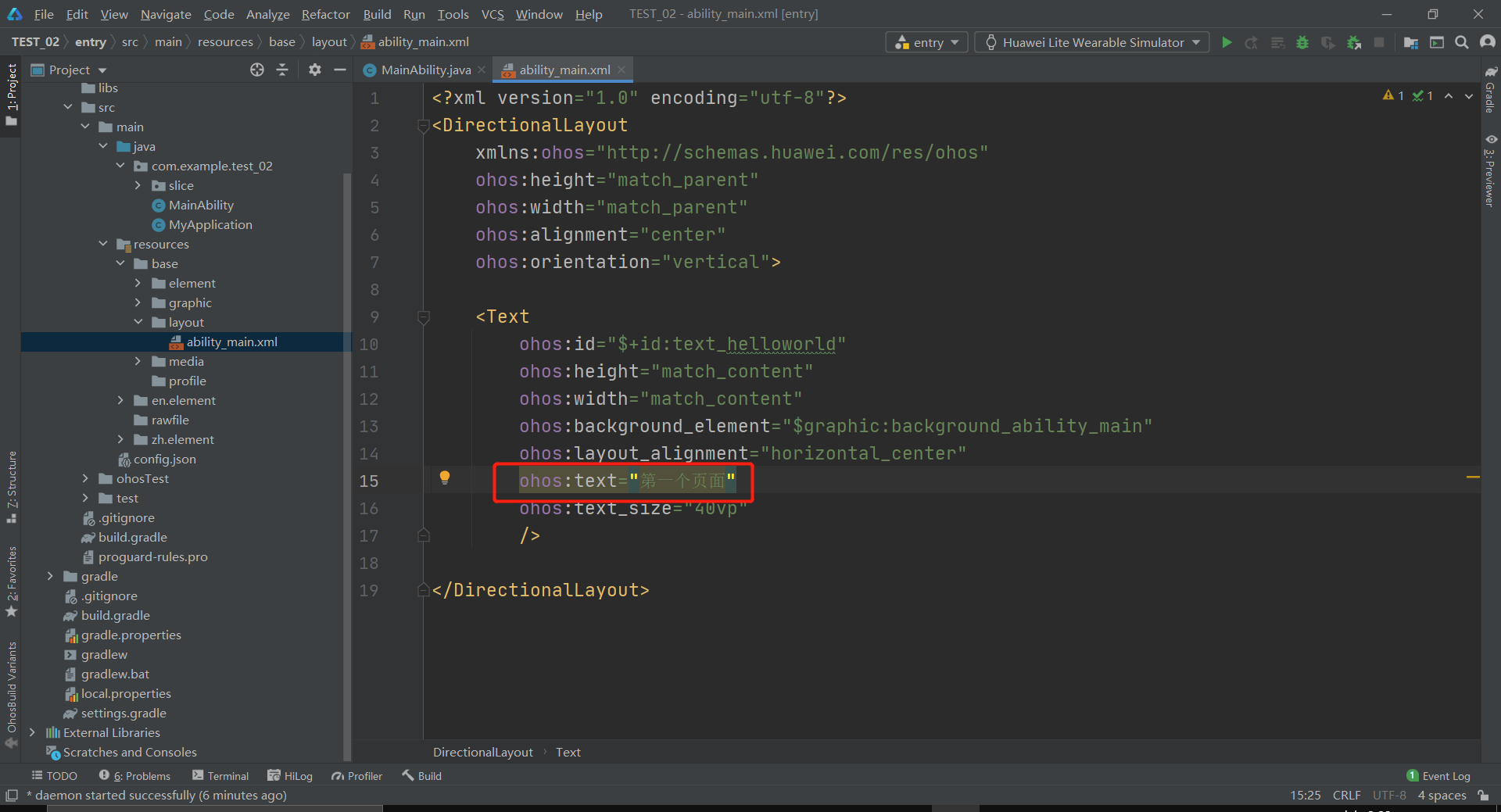Open the Previewer side tool window
The height and width of the screenshot is (812, 1501).
click(1490, 170)
